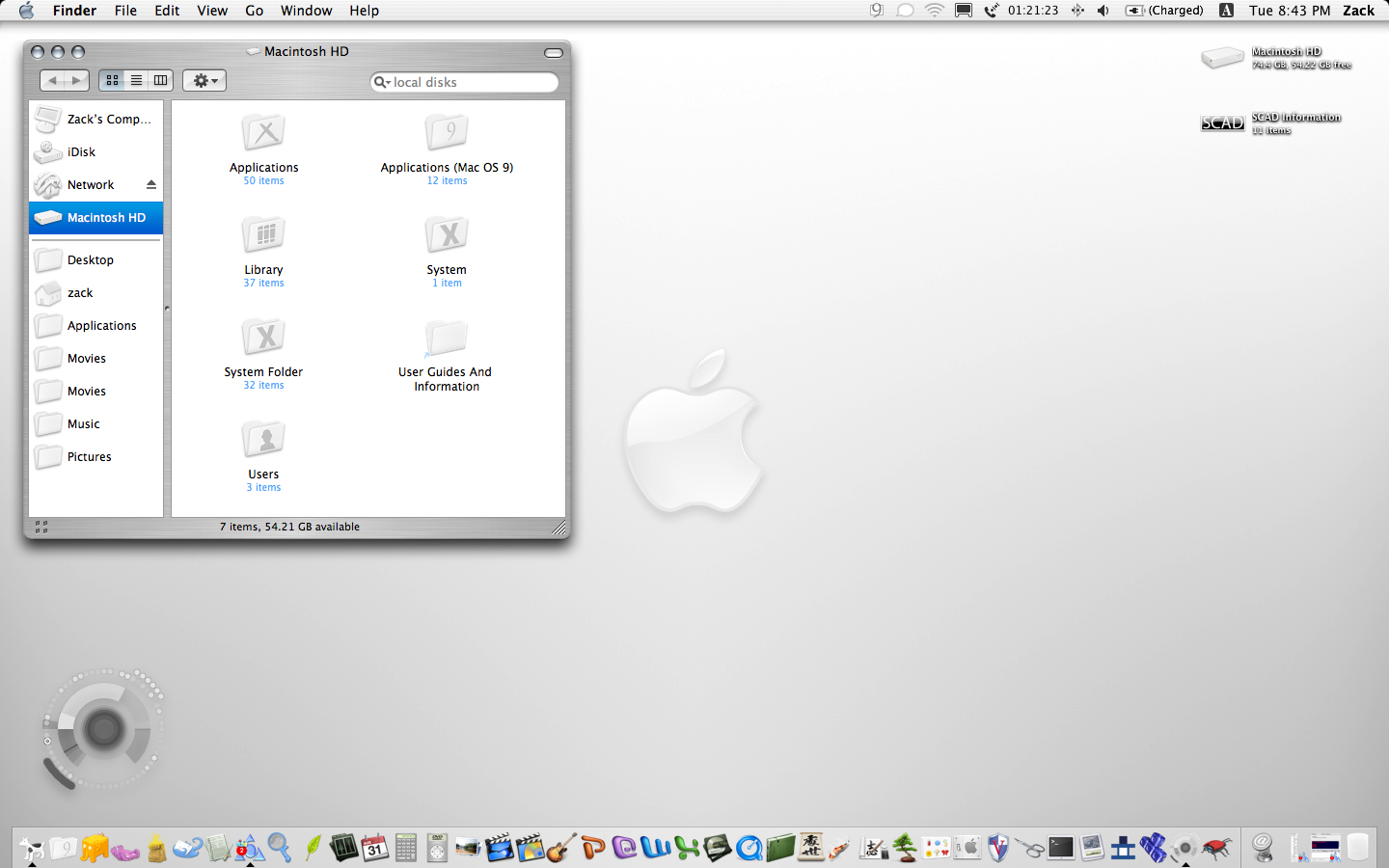
Task: Select iDisk in the sidebar
Action: coord(96,152)
